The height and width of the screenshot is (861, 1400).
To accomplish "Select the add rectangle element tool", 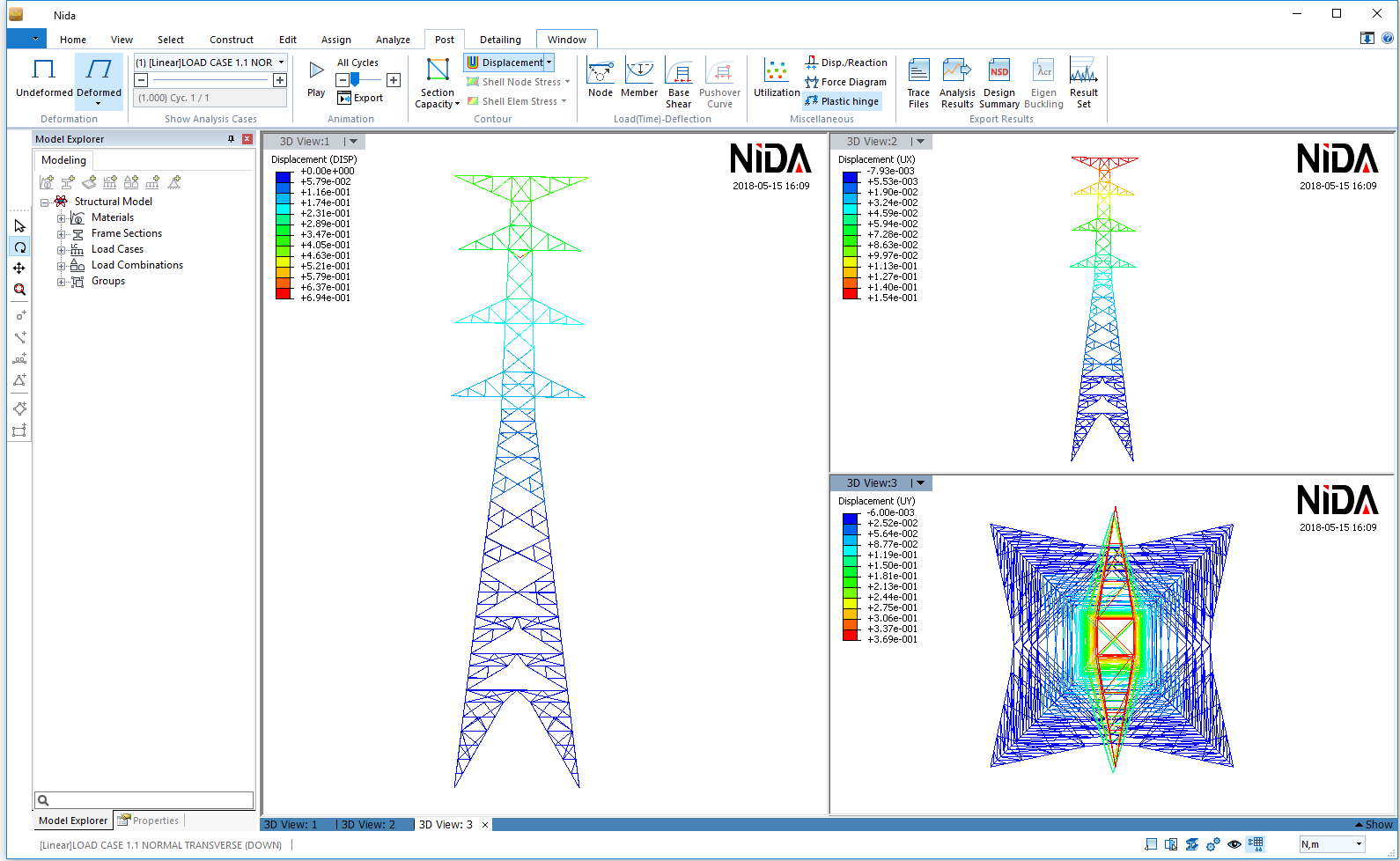I will click(19, 430).
